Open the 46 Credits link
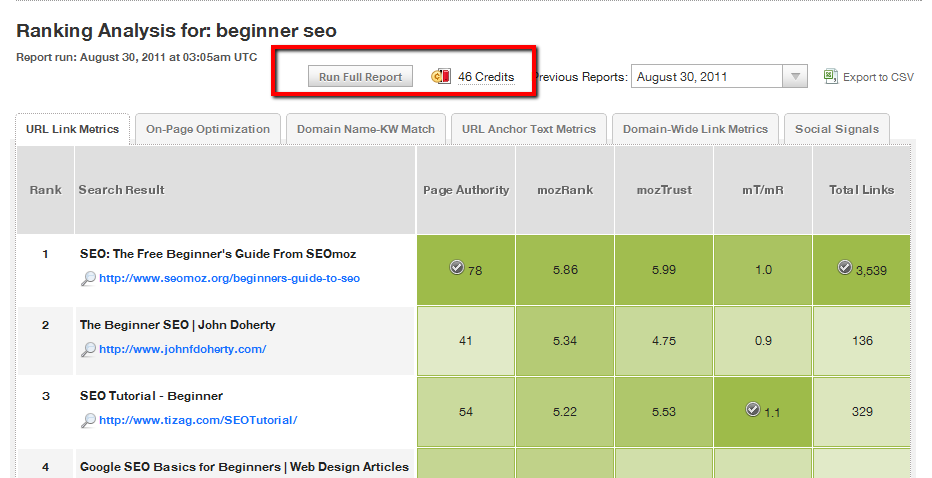 486,77
